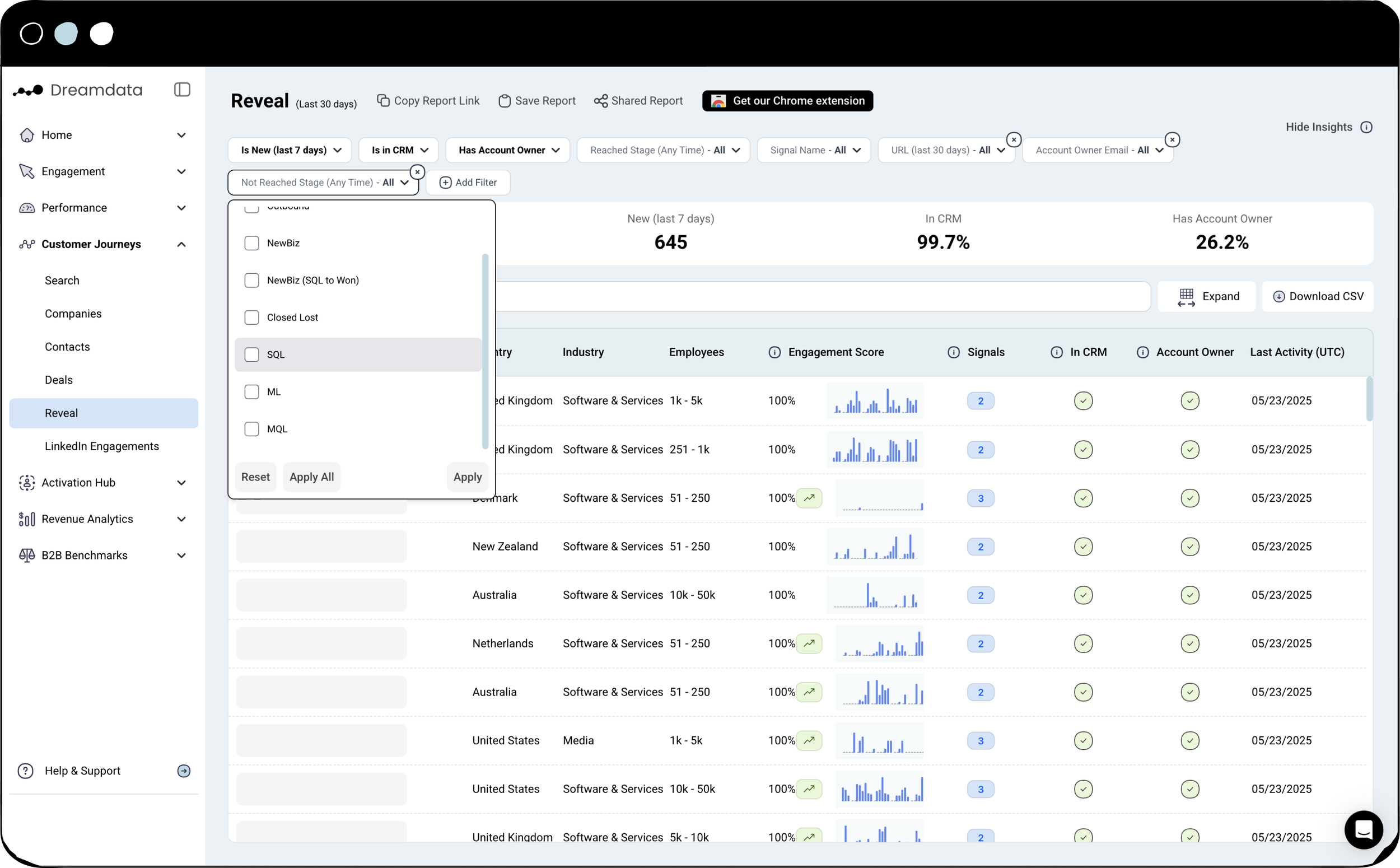Click the Copy Report Link icon
1400x868 pixels.
pyautogui.click(x=383, y=100)
